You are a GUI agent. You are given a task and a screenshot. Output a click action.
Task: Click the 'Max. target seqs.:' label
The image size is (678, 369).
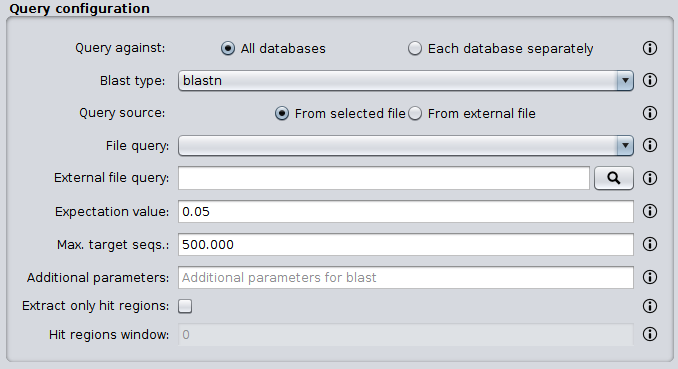(113, 244)
